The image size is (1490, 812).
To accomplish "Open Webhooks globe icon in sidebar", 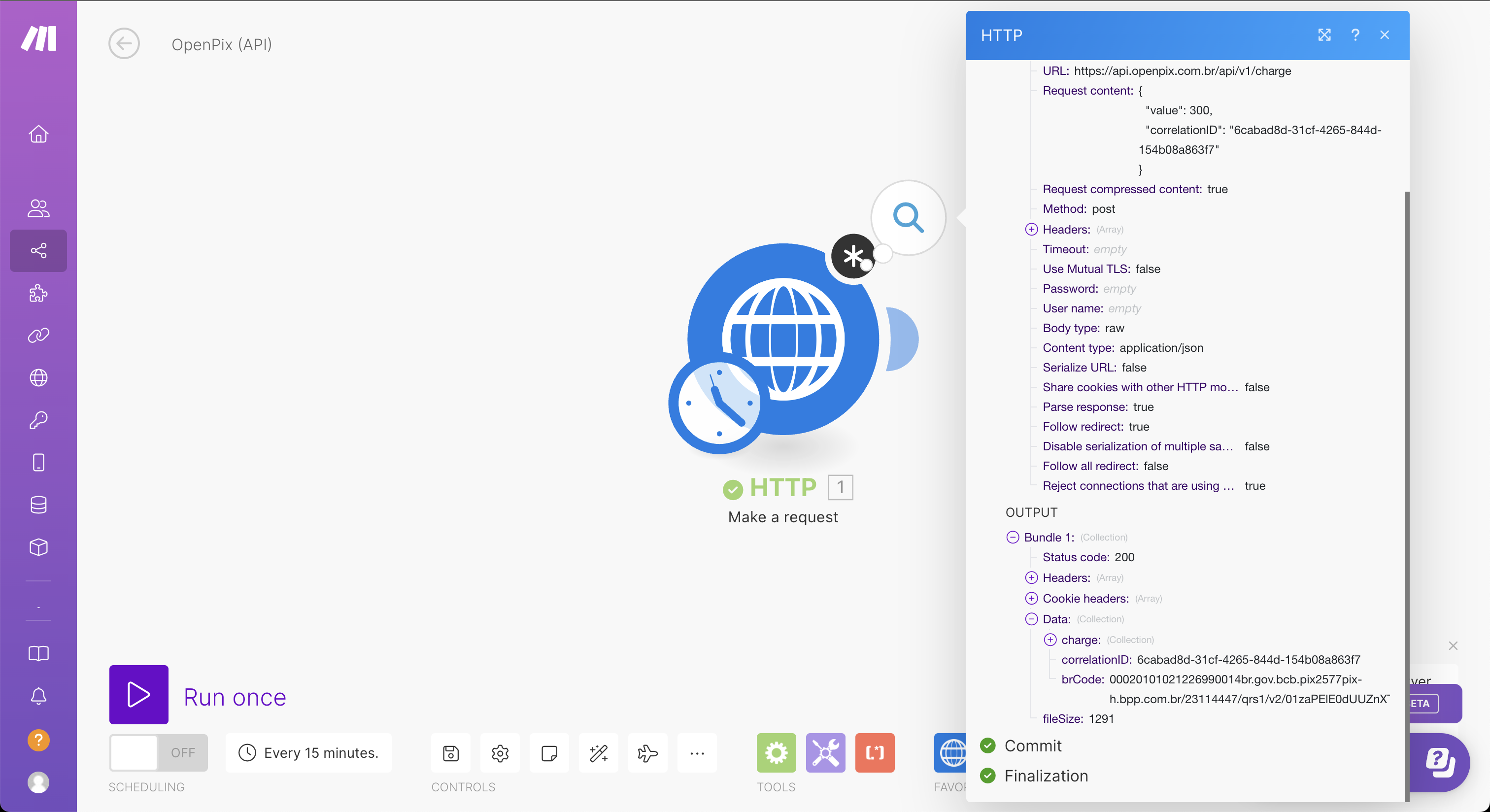I will coord(38,377).
